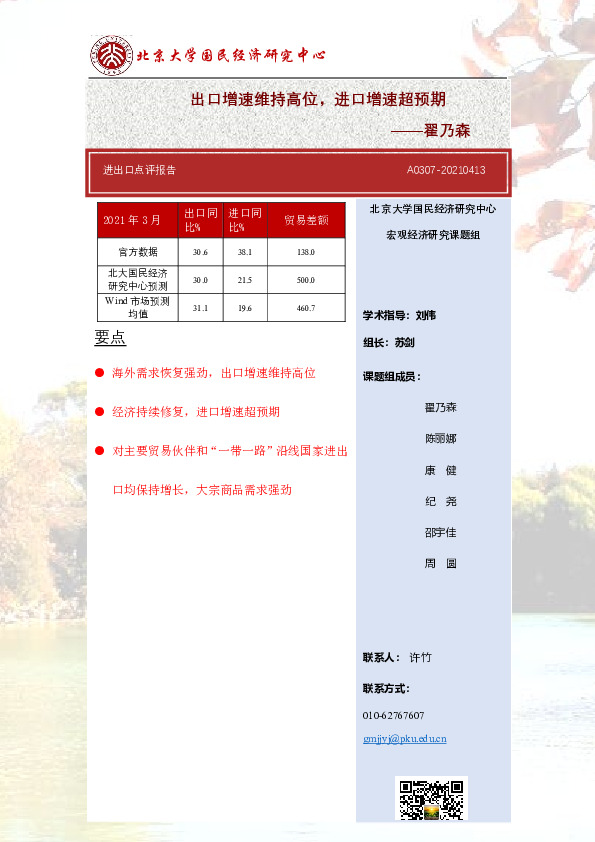The width and height of the screenshot is (595, 842).
Task: Click sidebar heading 北京大学国民经济研究中心
Action: click(433, 209)
